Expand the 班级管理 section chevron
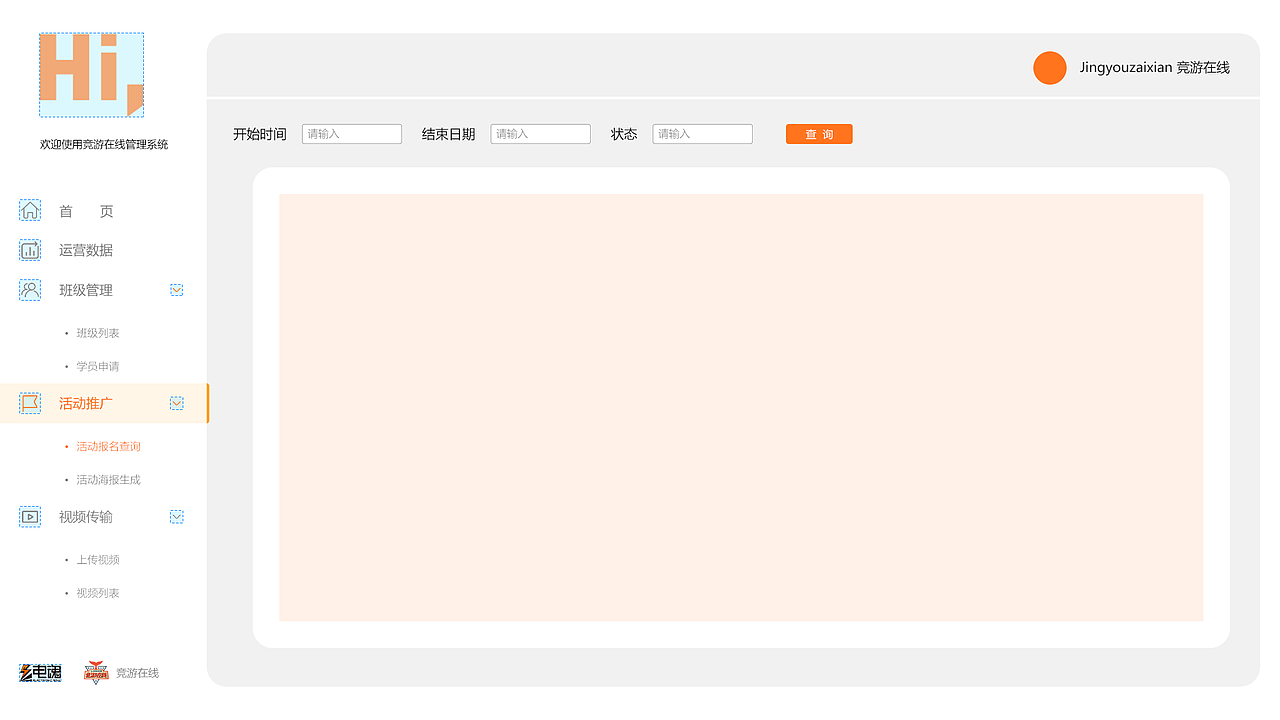This screenshot has width=1280, height=720. coord(177,289)
